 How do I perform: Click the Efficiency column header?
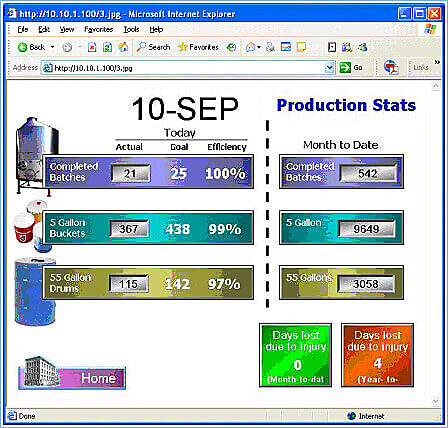227,147
